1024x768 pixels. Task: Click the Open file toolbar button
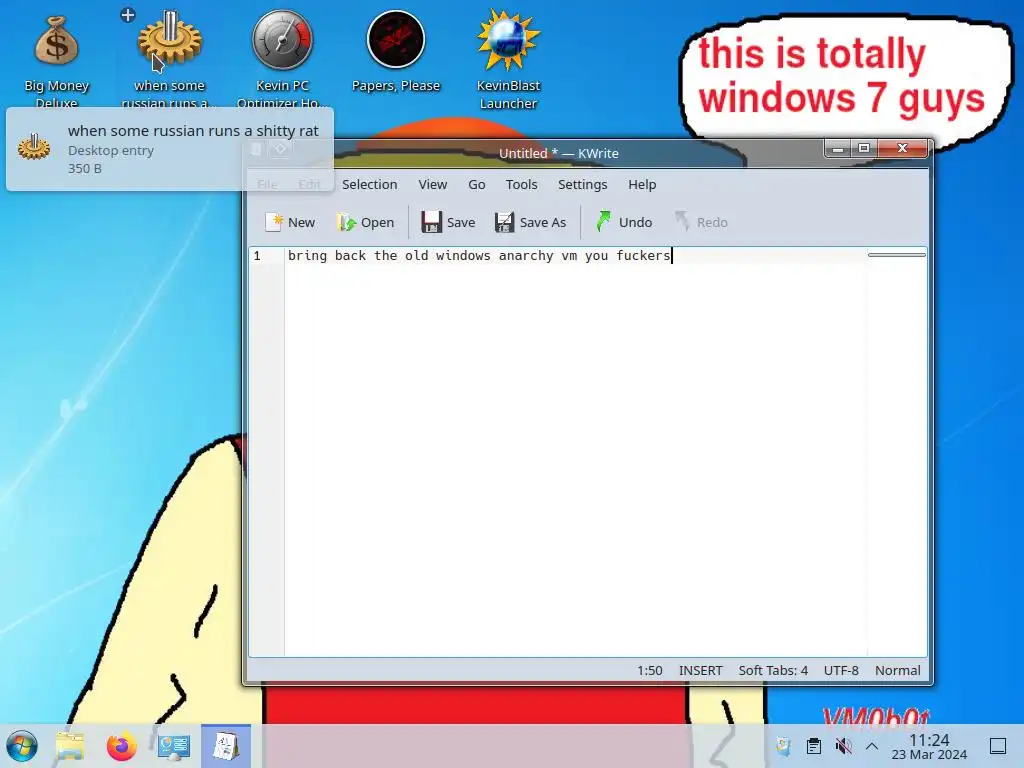[x=365, y=222]
